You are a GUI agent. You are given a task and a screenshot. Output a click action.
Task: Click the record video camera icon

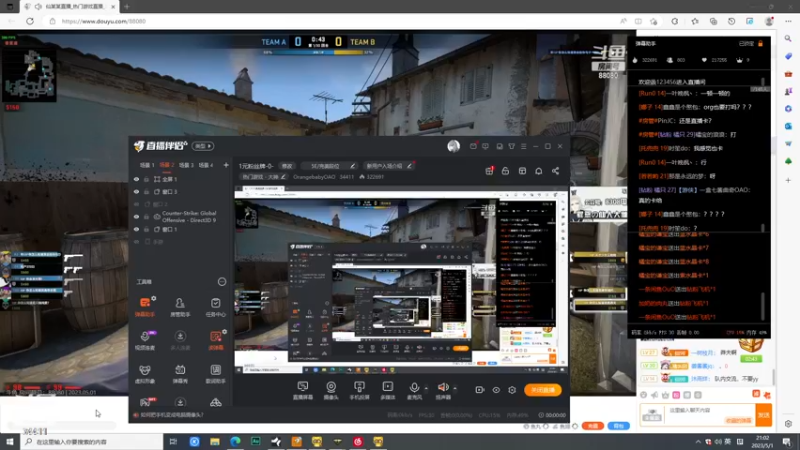pyautogui.click(x=480, y=390)
